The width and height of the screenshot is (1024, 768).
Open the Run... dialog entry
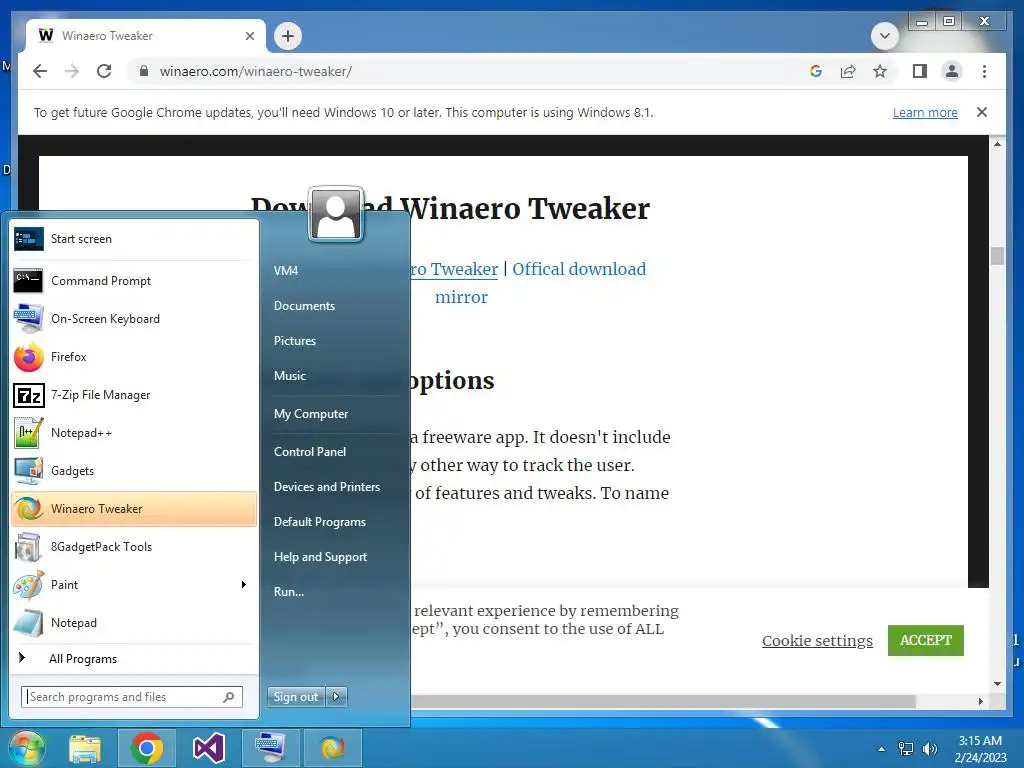(x=289, y=592)
